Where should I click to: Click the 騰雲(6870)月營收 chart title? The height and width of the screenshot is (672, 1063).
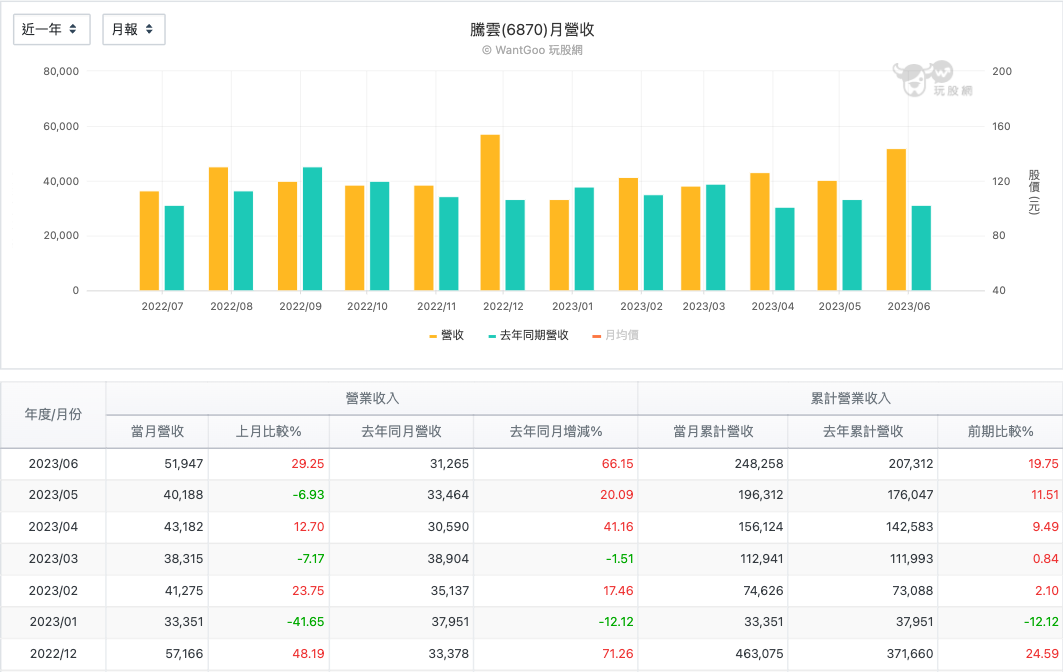coord(532,30)
